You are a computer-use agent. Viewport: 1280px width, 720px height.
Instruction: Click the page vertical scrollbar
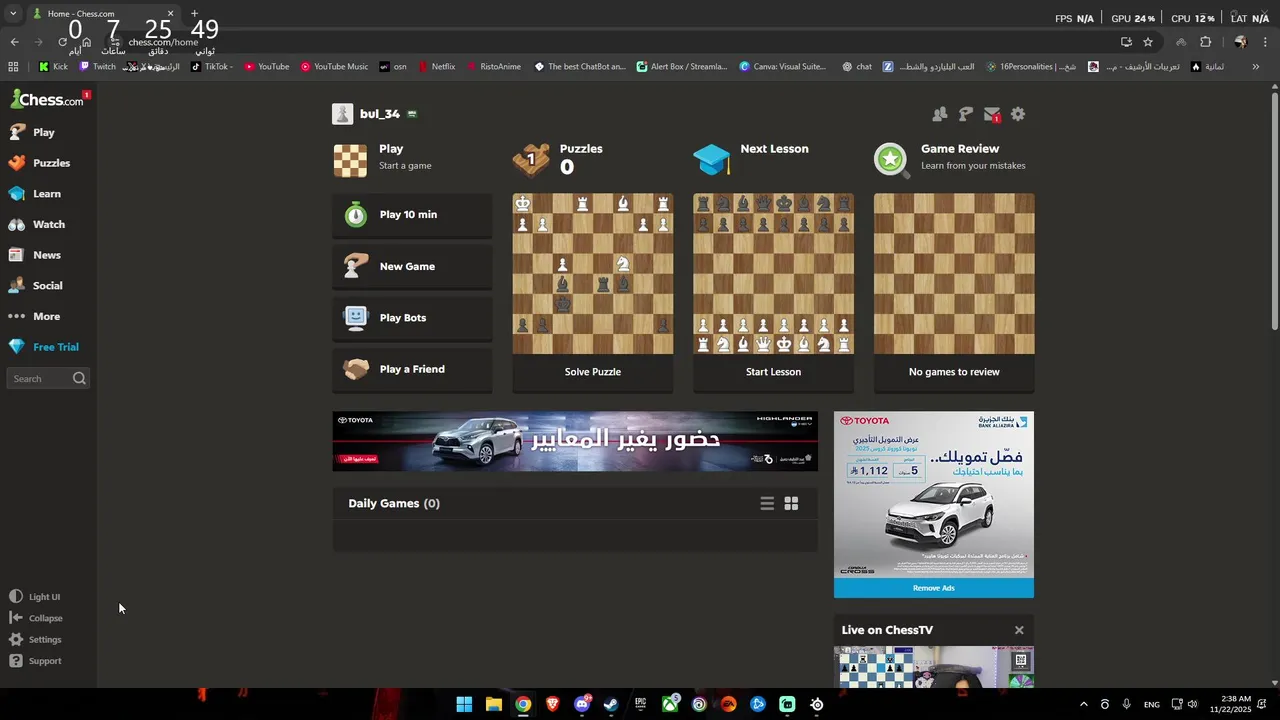click(1274, 210)
